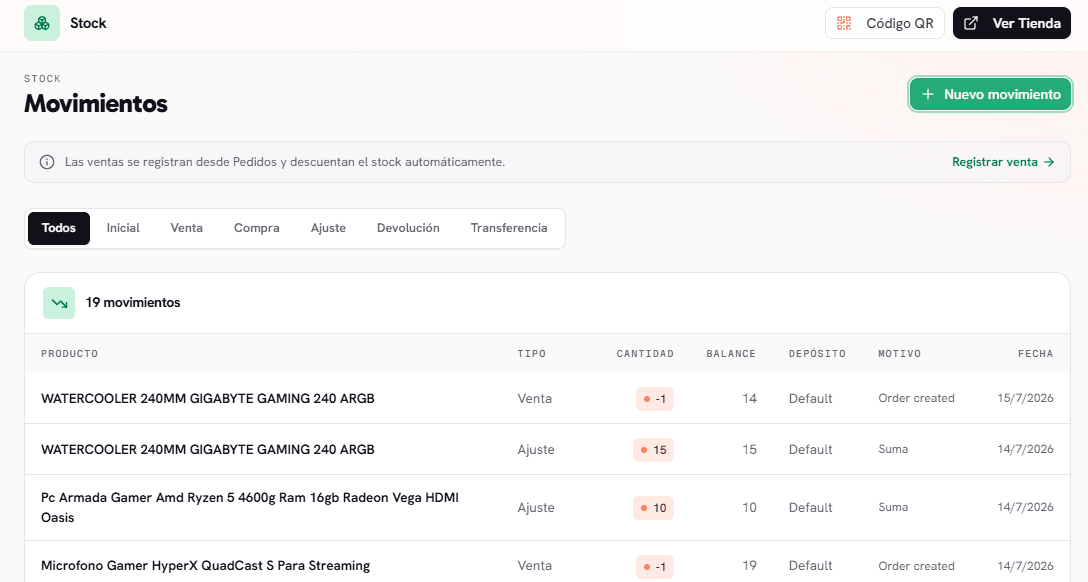Click the CANTIDAD column header
1088x582 pixels.
pyautogui.click(x=645, y=354)
